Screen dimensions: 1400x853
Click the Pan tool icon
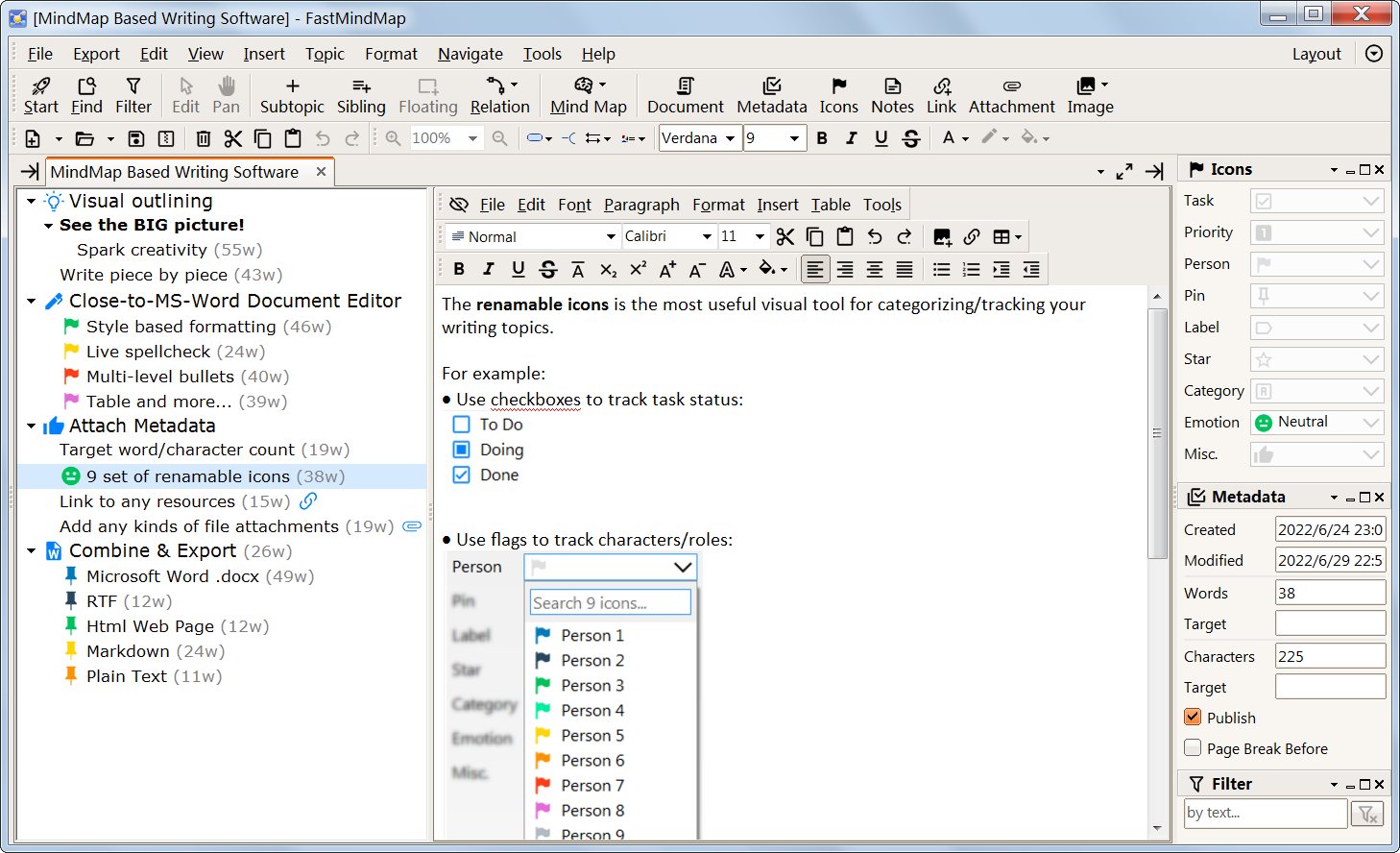(x=227, y=95)
